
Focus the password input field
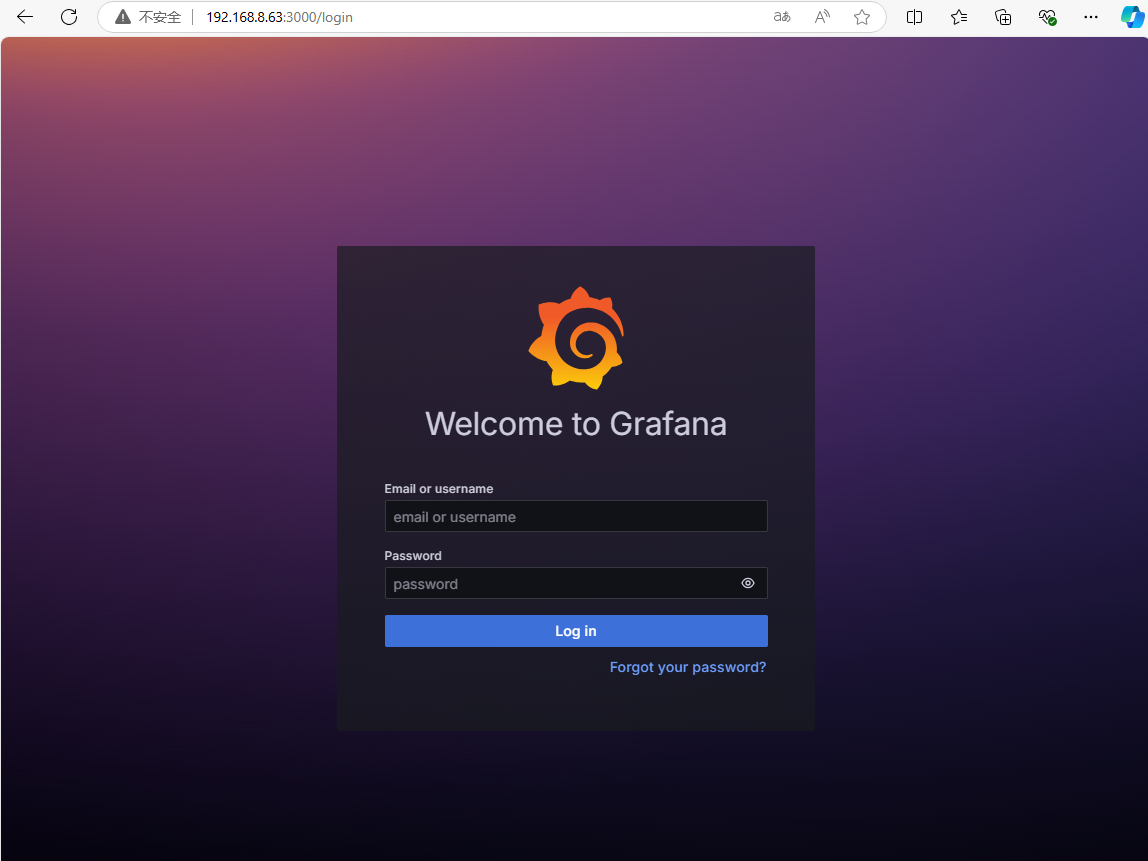[560, 583]
